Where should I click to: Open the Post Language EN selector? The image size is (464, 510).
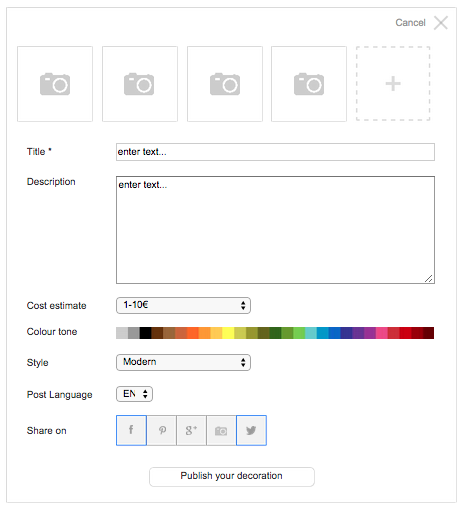(134, 394)
